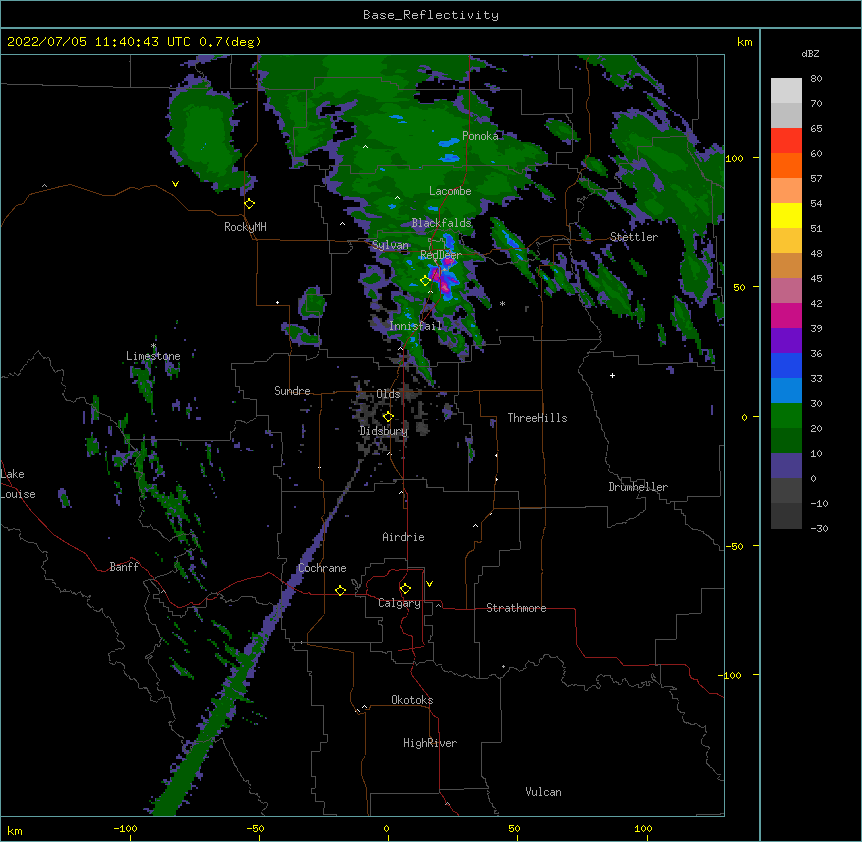Pick the dark gray swatch between -10 and -30

point(786,516)
